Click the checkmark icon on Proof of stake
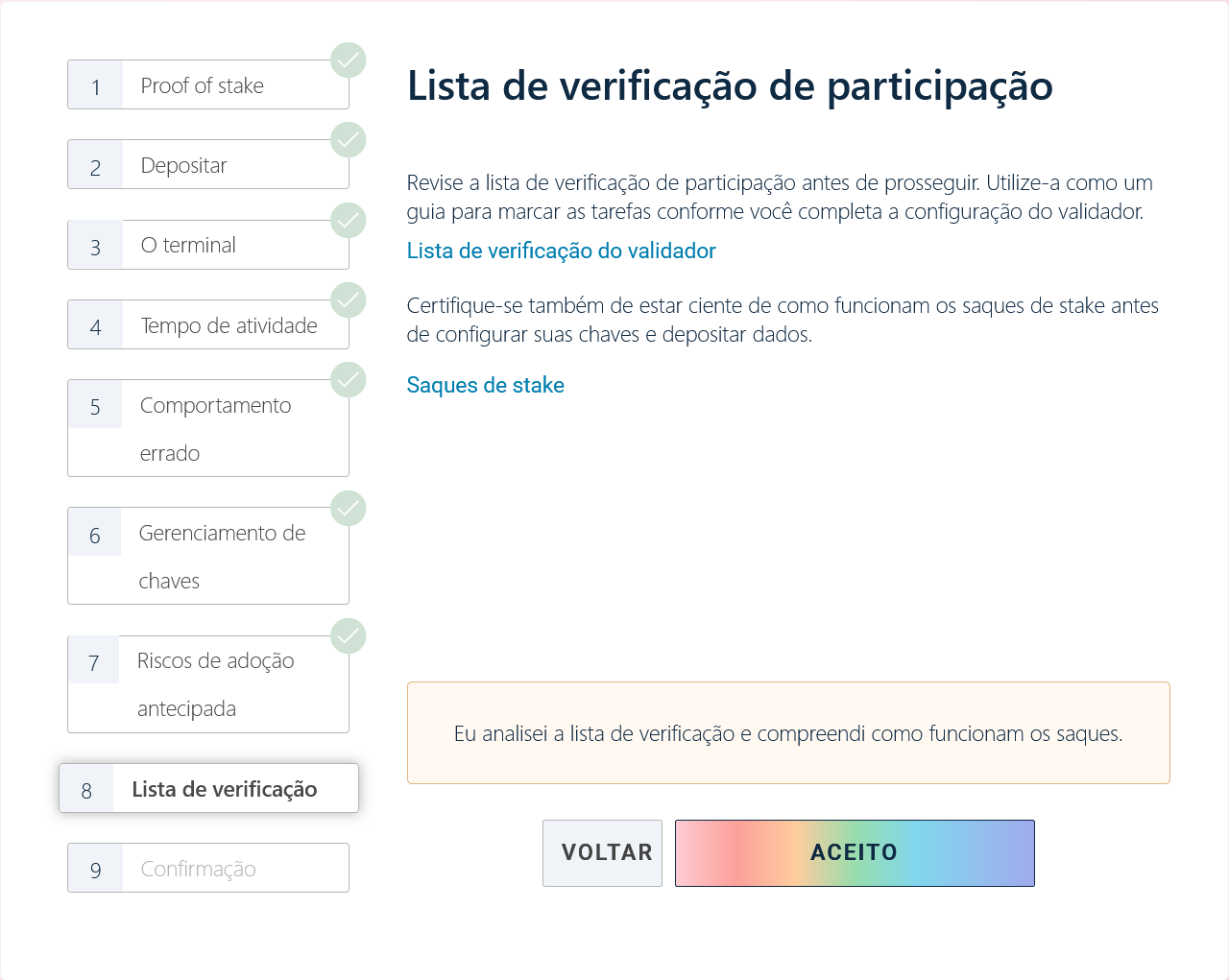Image resolution: width=1229 pixels, height=980 pixels. (x=348, y=60)
